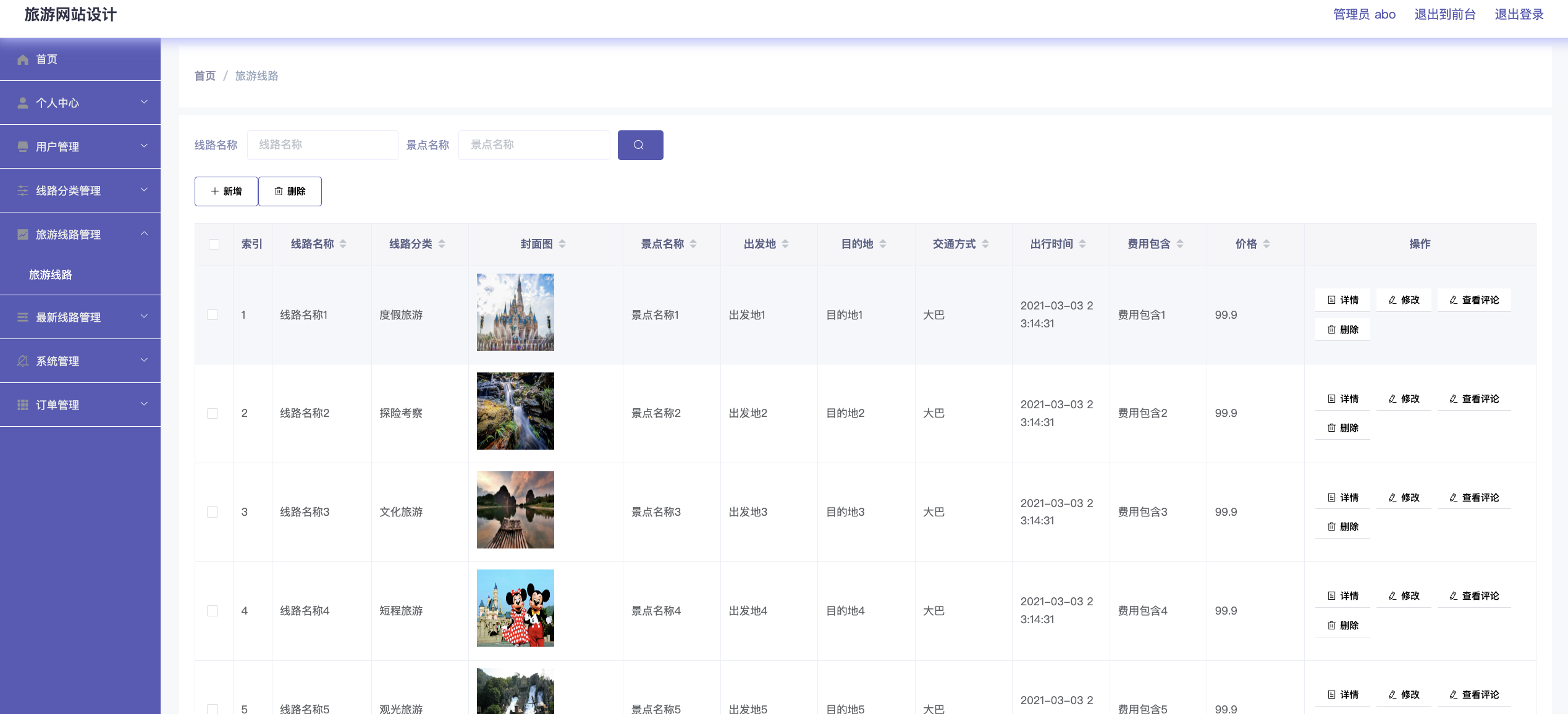Click 首页 in the breadcrumb

coord(205,76)
